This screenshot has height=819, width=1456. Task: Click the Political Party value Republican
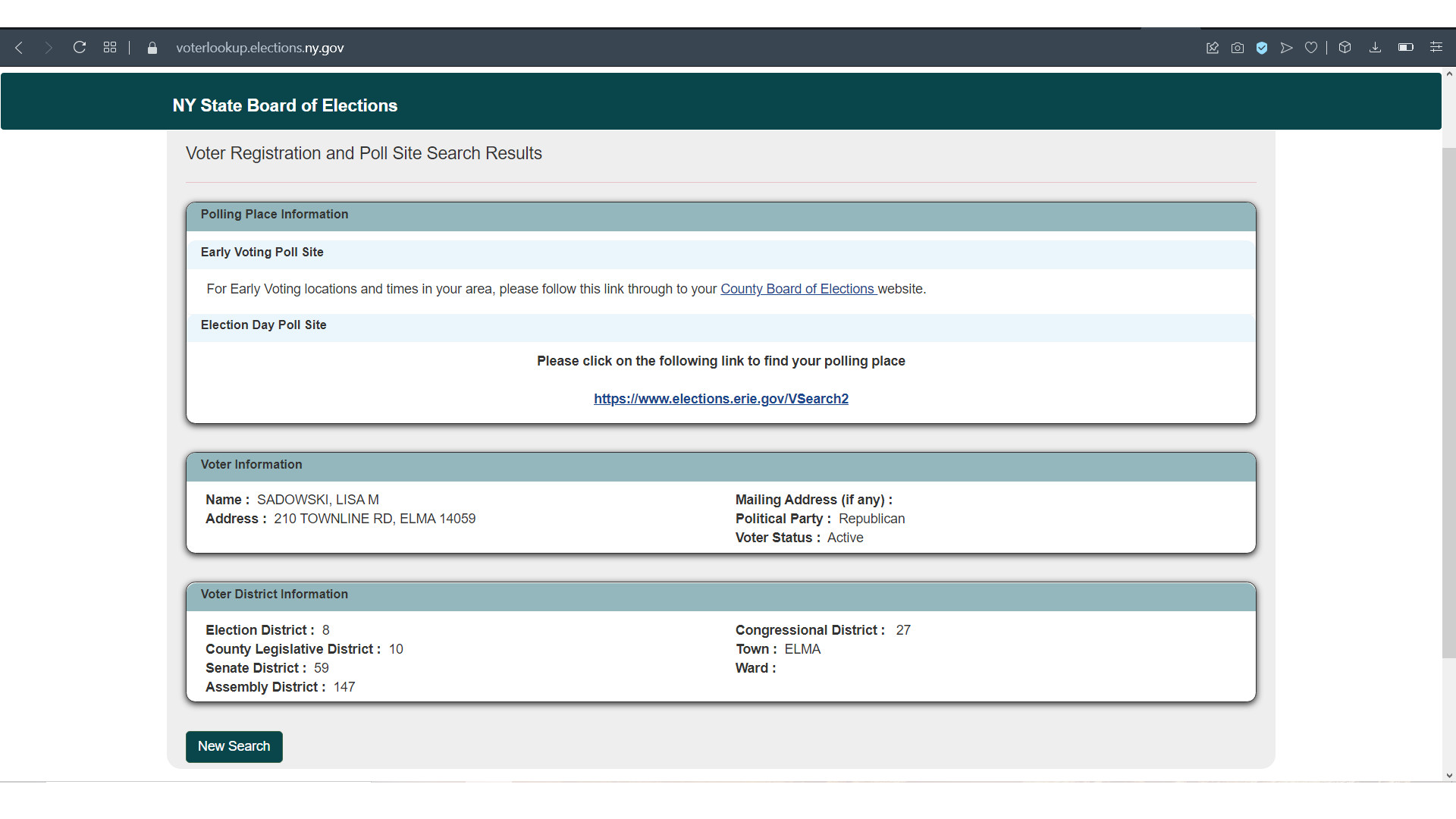(871, 519)
